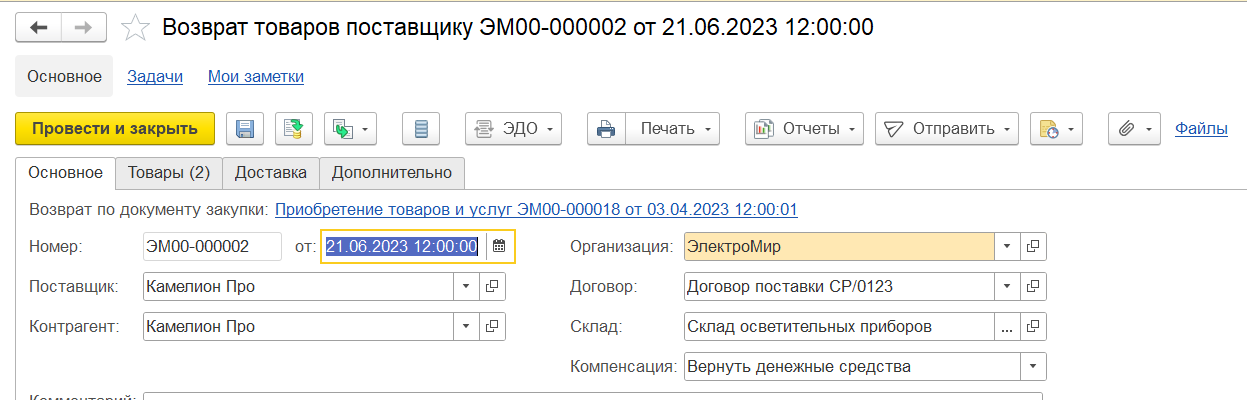Click the Номер field ЭМ00-000002
The width and height of the screenshot is (1247, 400).
point(213,246)
